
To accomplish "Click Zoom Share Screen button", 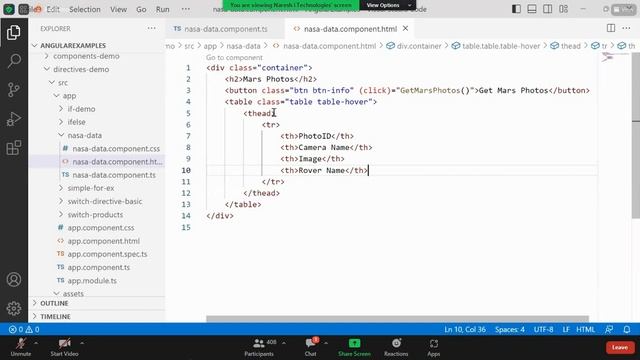I will coord(354,348).
